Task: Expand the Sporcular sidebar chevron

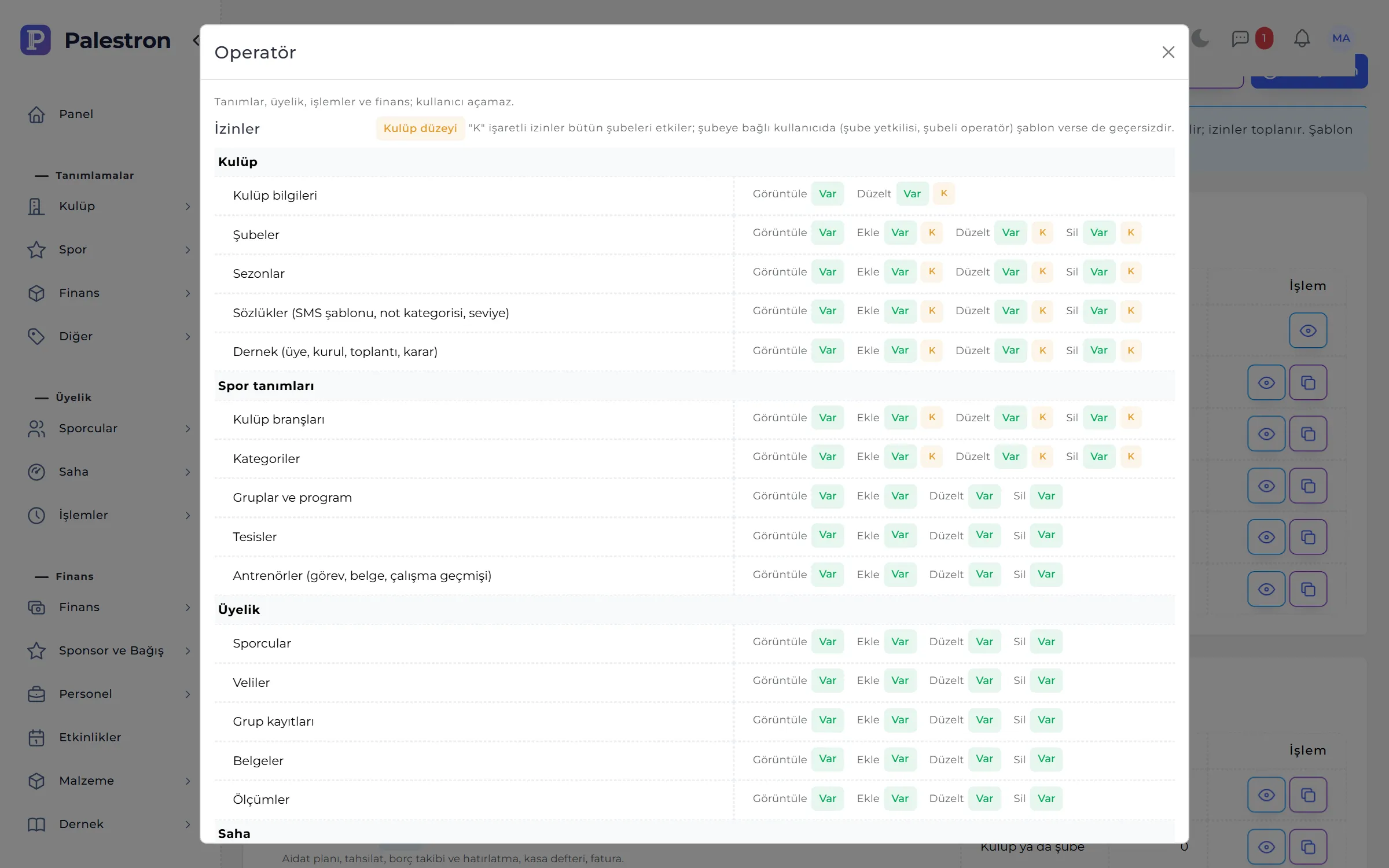Action: 188,429
